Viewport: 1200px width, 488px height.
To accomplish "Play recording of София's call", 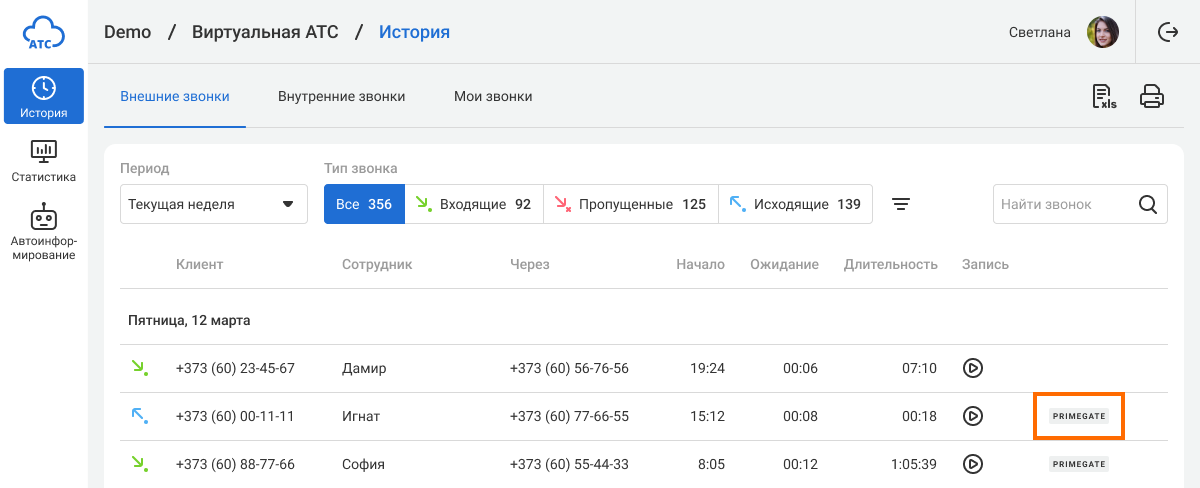I will coord(972,464).
